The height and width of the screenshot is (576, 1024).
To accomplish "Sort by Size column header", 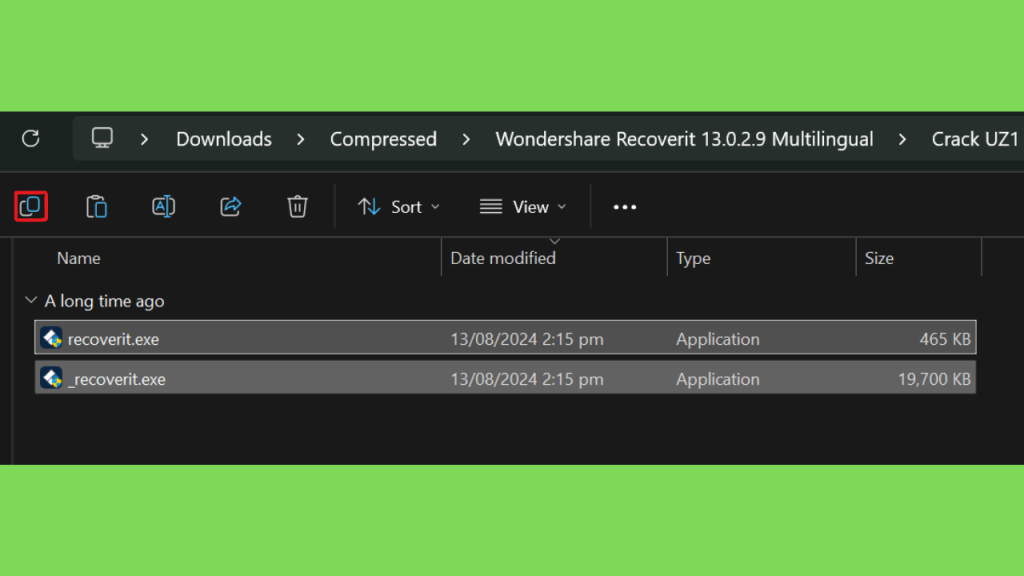I will click(879, 258).
